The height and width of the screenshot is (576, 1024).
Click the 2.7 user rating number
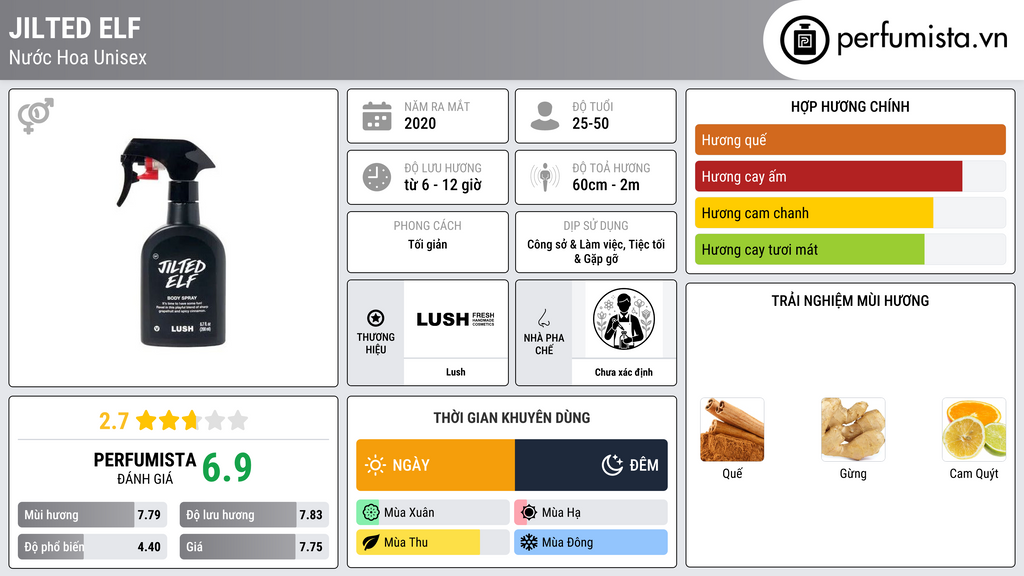click(x=114, y=421)
